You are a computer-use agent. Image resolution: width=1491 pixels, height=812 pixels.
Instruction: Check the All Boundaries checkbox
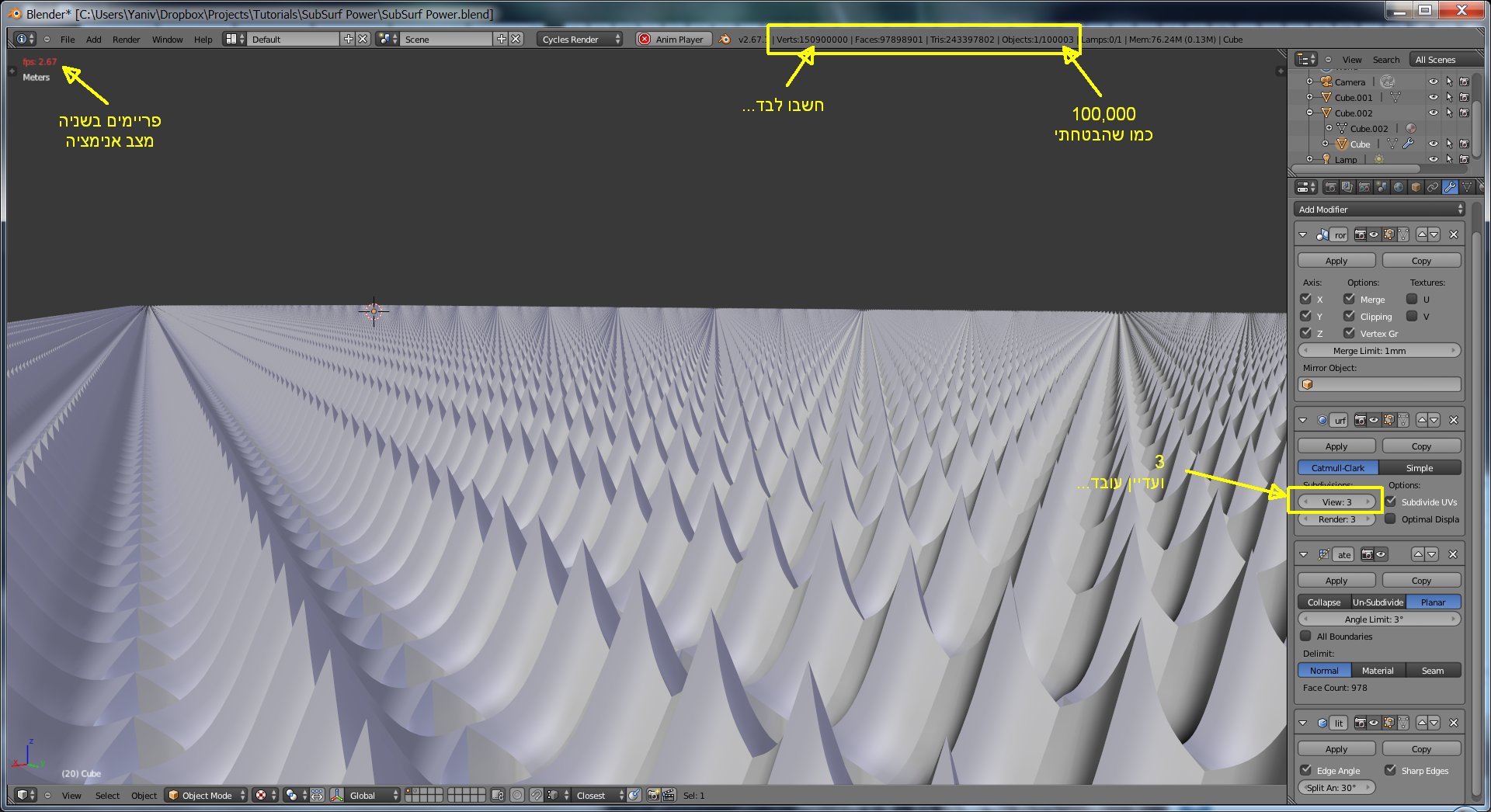tap(1305, 636)
